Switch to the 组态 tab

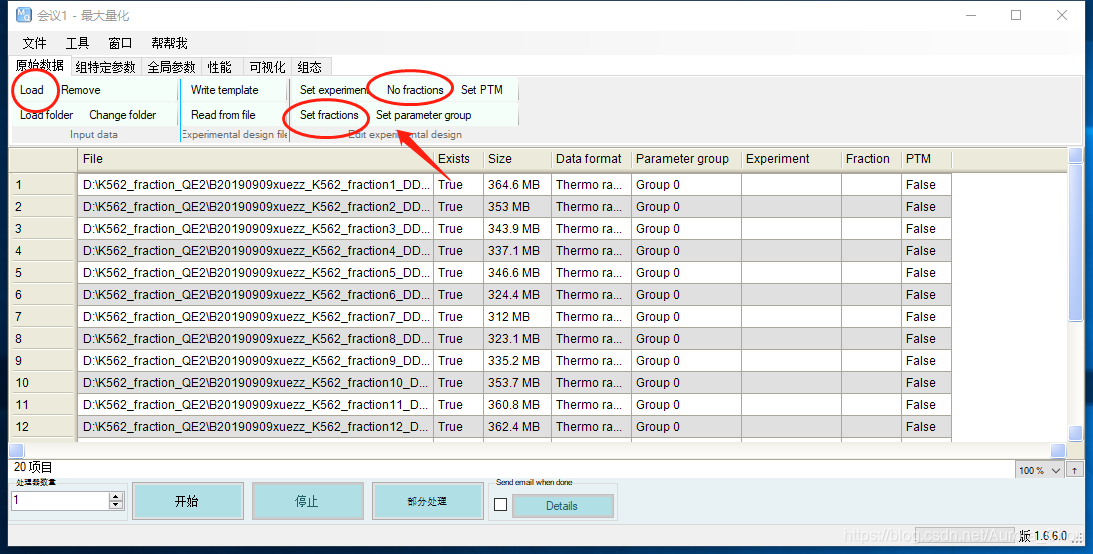coord(310,67)
